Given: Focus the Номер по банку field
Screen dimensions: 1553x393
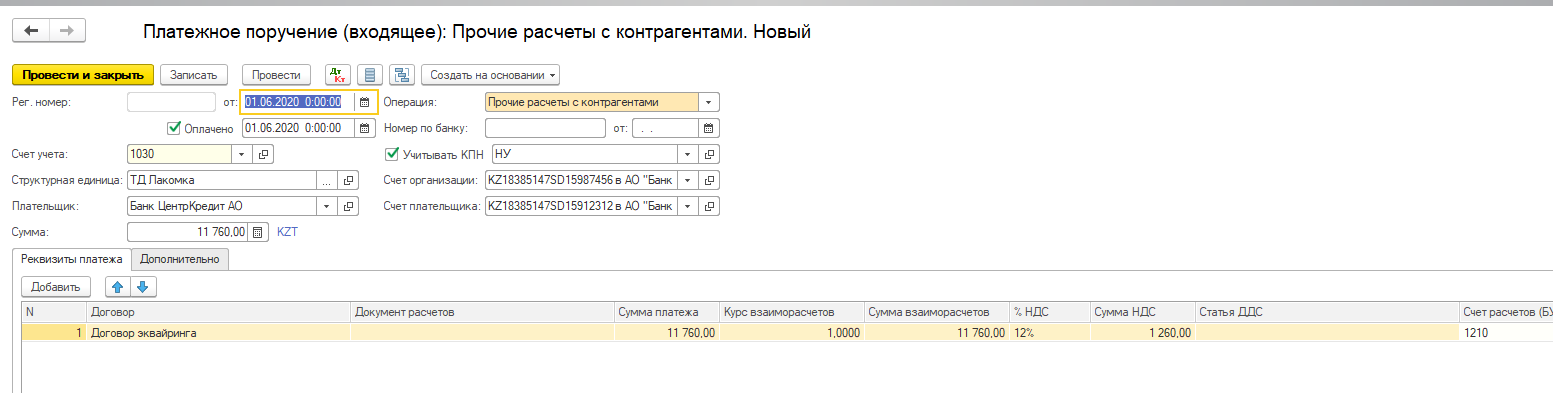Looking at the screenshot, I should (545, 128).
